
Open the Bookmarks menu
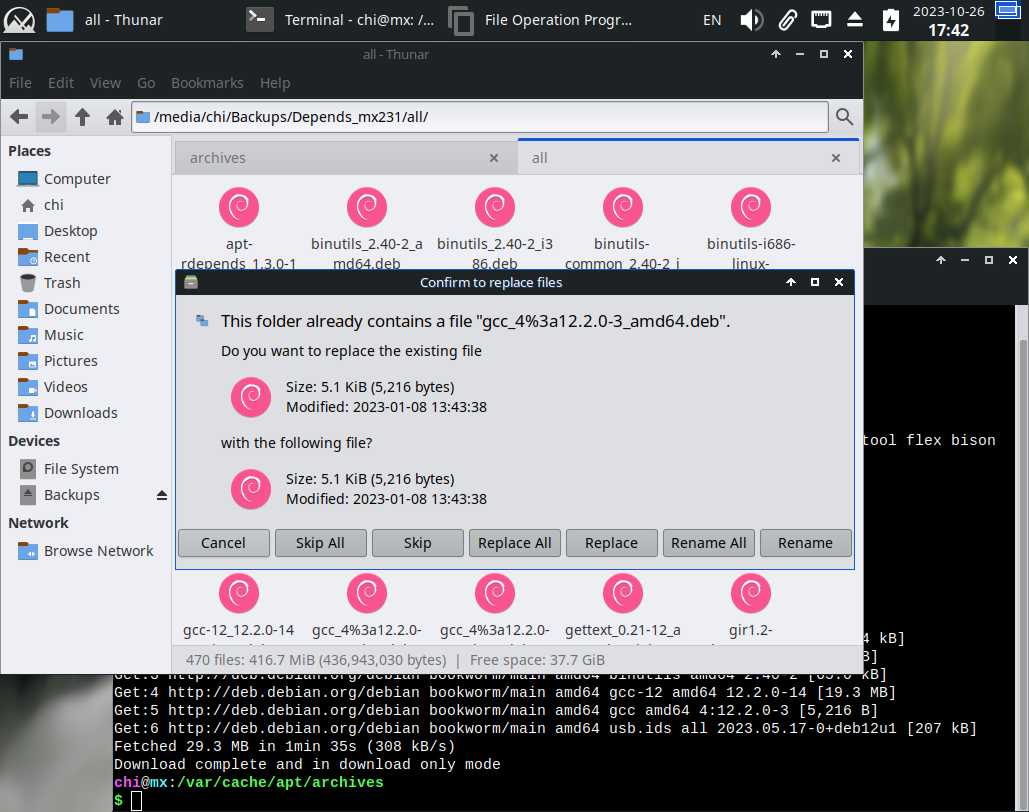point(207,83)
